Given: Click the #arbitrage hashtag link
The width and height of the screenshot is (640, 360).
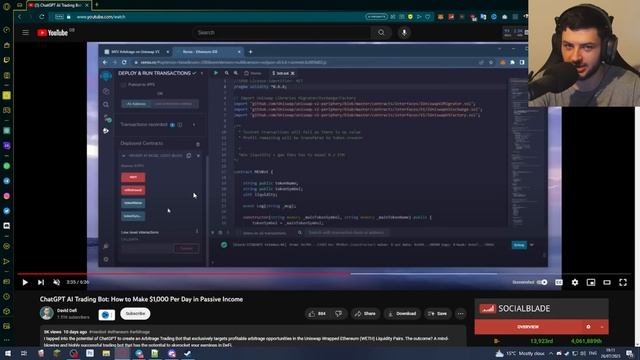Looking at the screenshot, I should 140,332.
